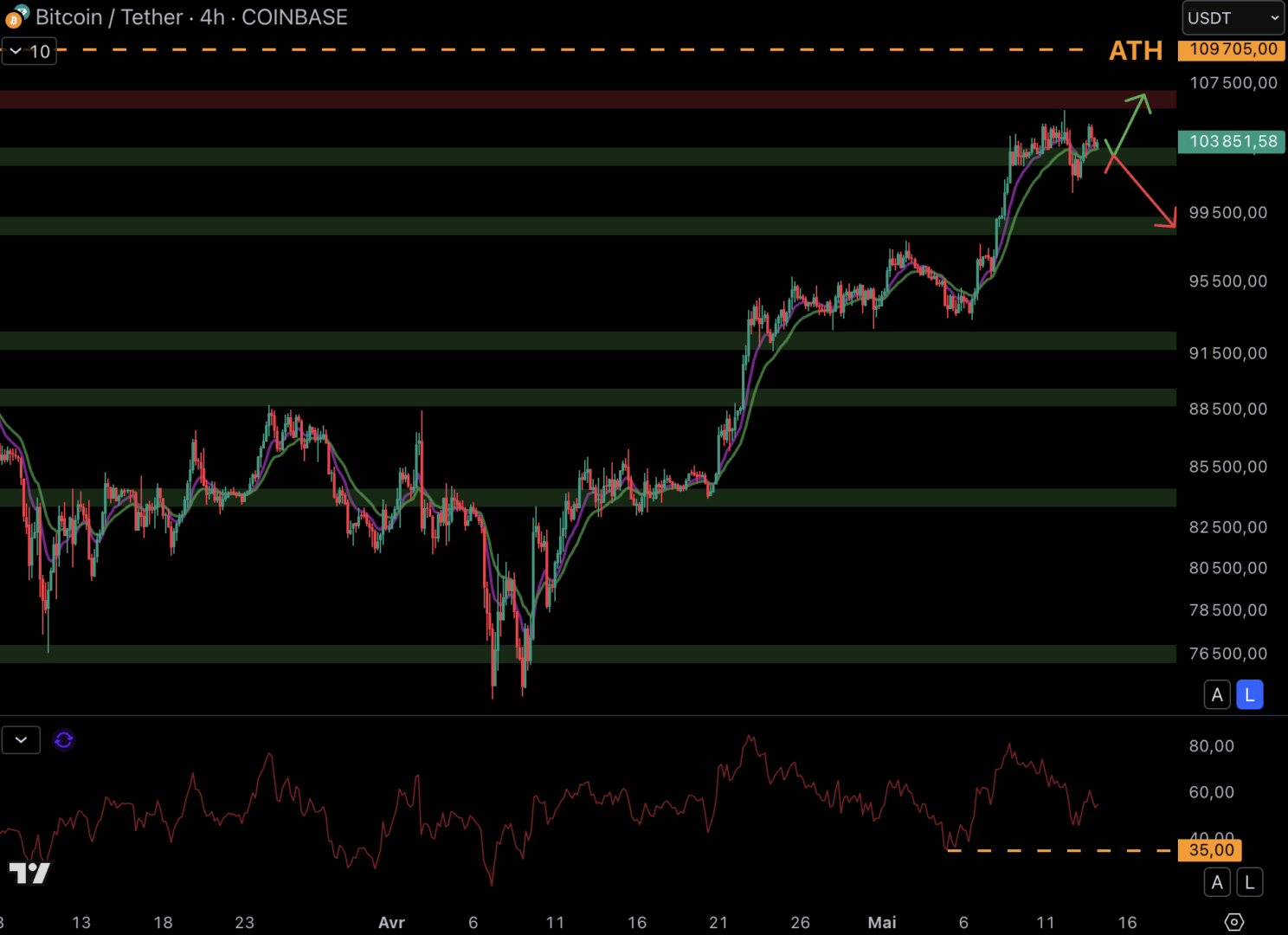This screenshot has width=1288, height=935.
Task: Click the 85500,00 price axis label
Action: click(x=1228, y=467)
